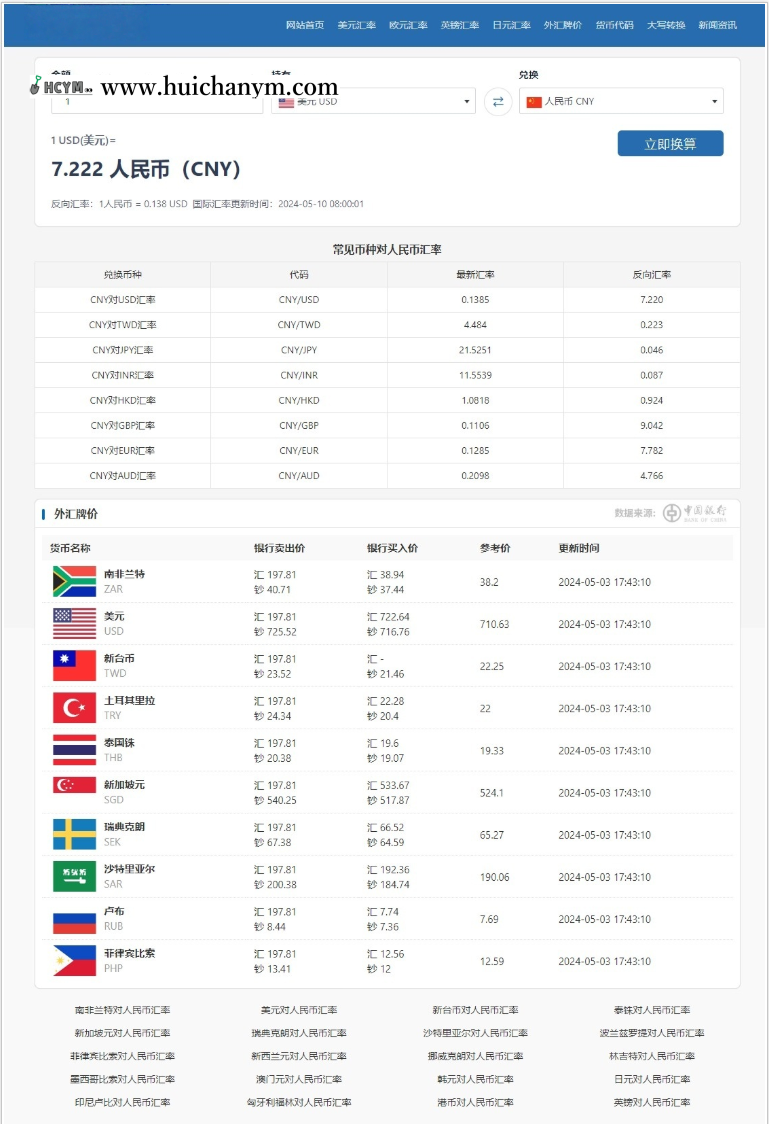Click the Saudi riyal flag icon

[75, 877]
